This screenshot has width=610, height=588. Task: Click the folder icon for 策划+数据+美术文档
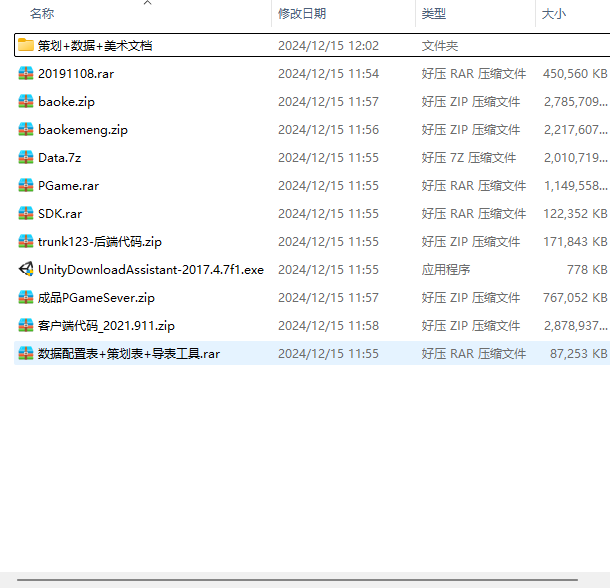pos(26,45)
